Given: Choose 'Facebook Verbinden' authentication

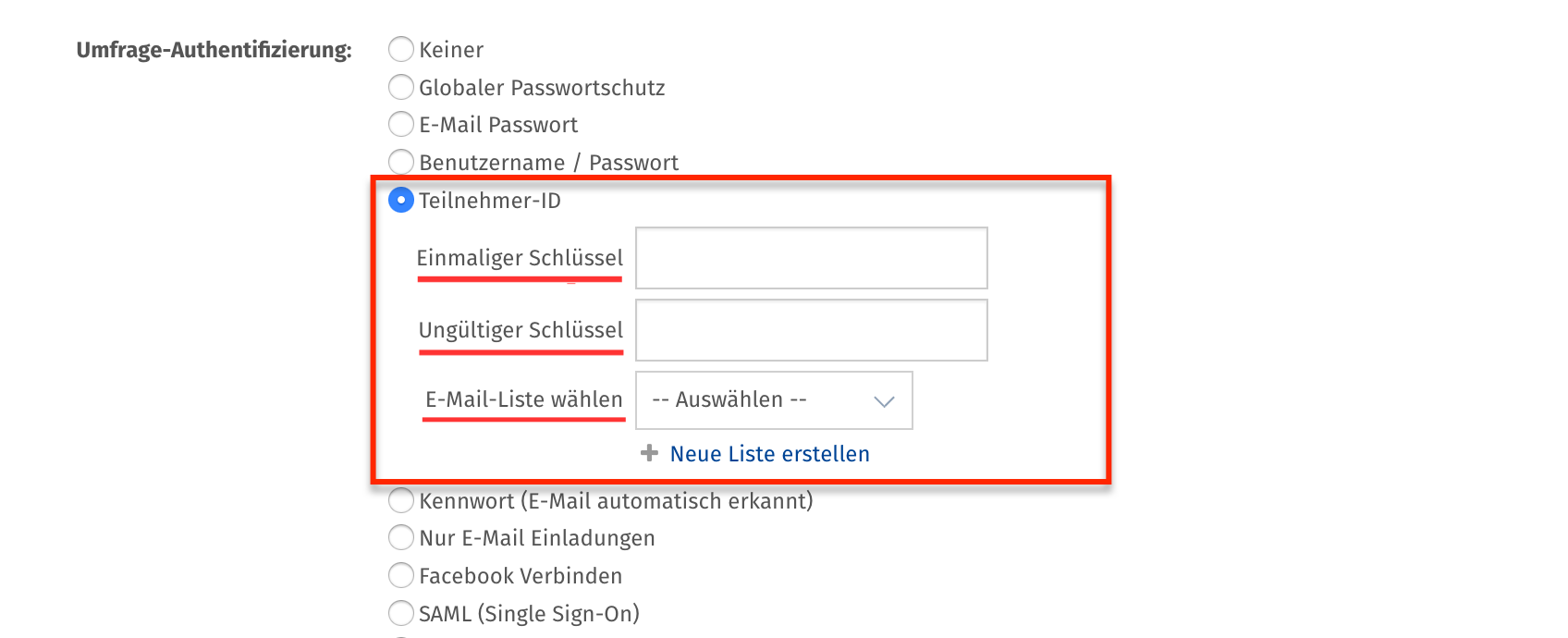Looking at the screenshot, I should [401, 575].
